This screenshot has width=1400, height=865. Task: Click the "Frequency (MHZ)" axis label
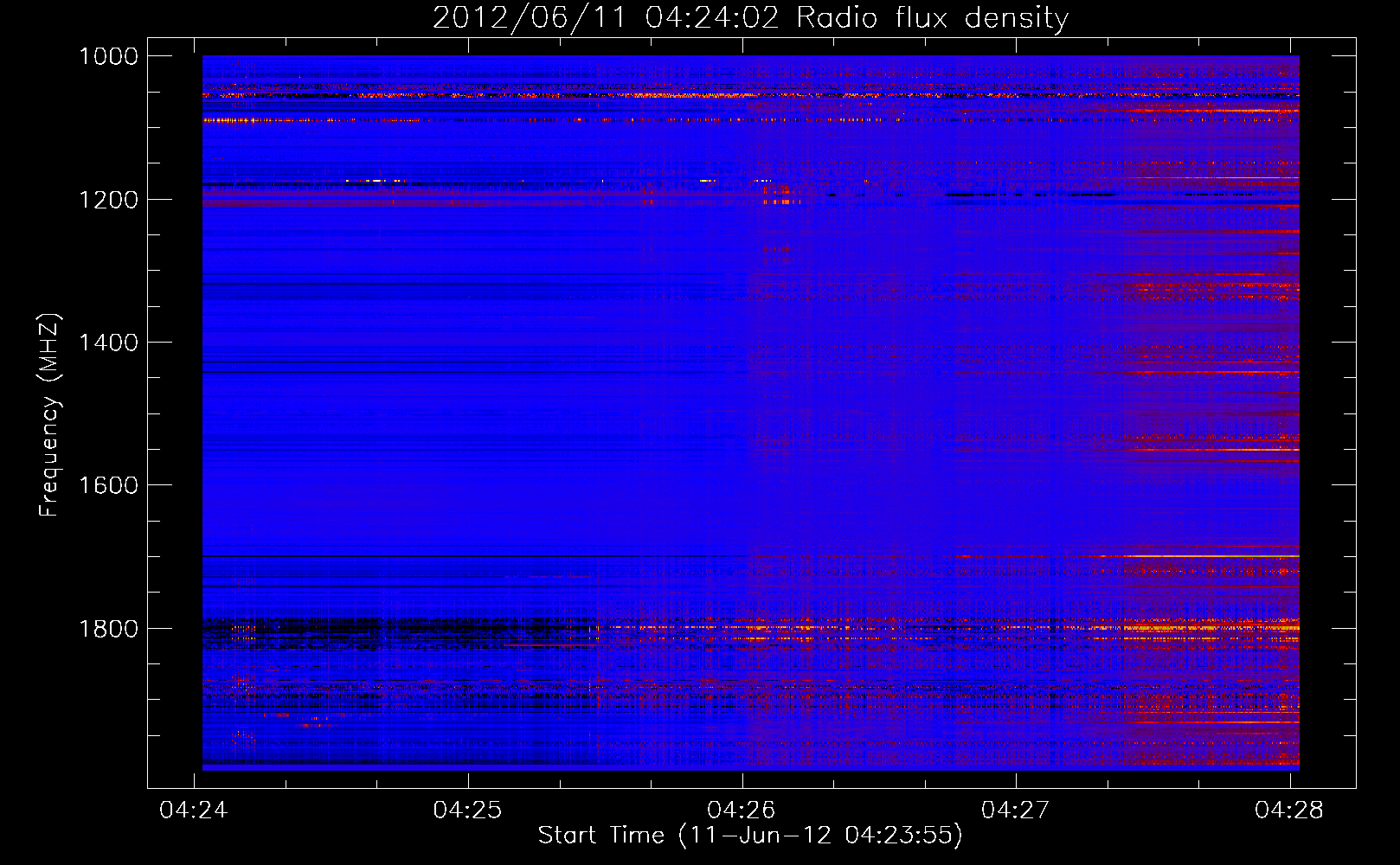(x=49, y=415)
